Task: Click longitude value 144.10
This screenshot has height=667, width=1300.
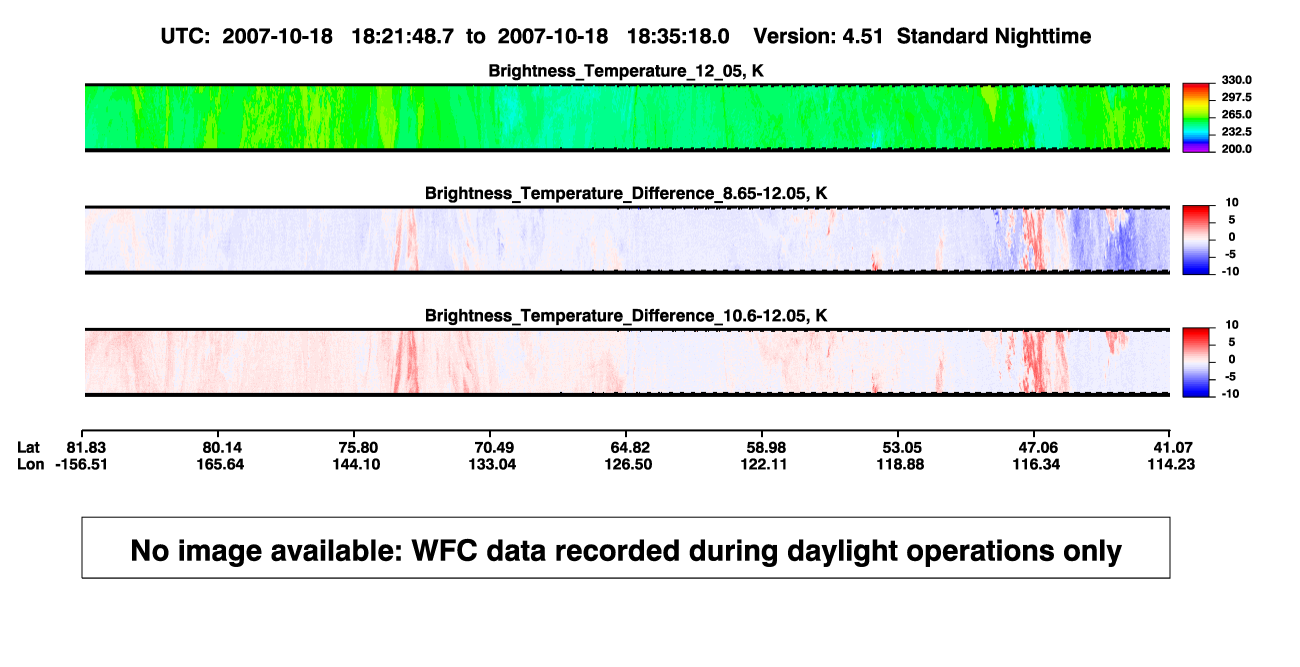Action: pos(358,464)
